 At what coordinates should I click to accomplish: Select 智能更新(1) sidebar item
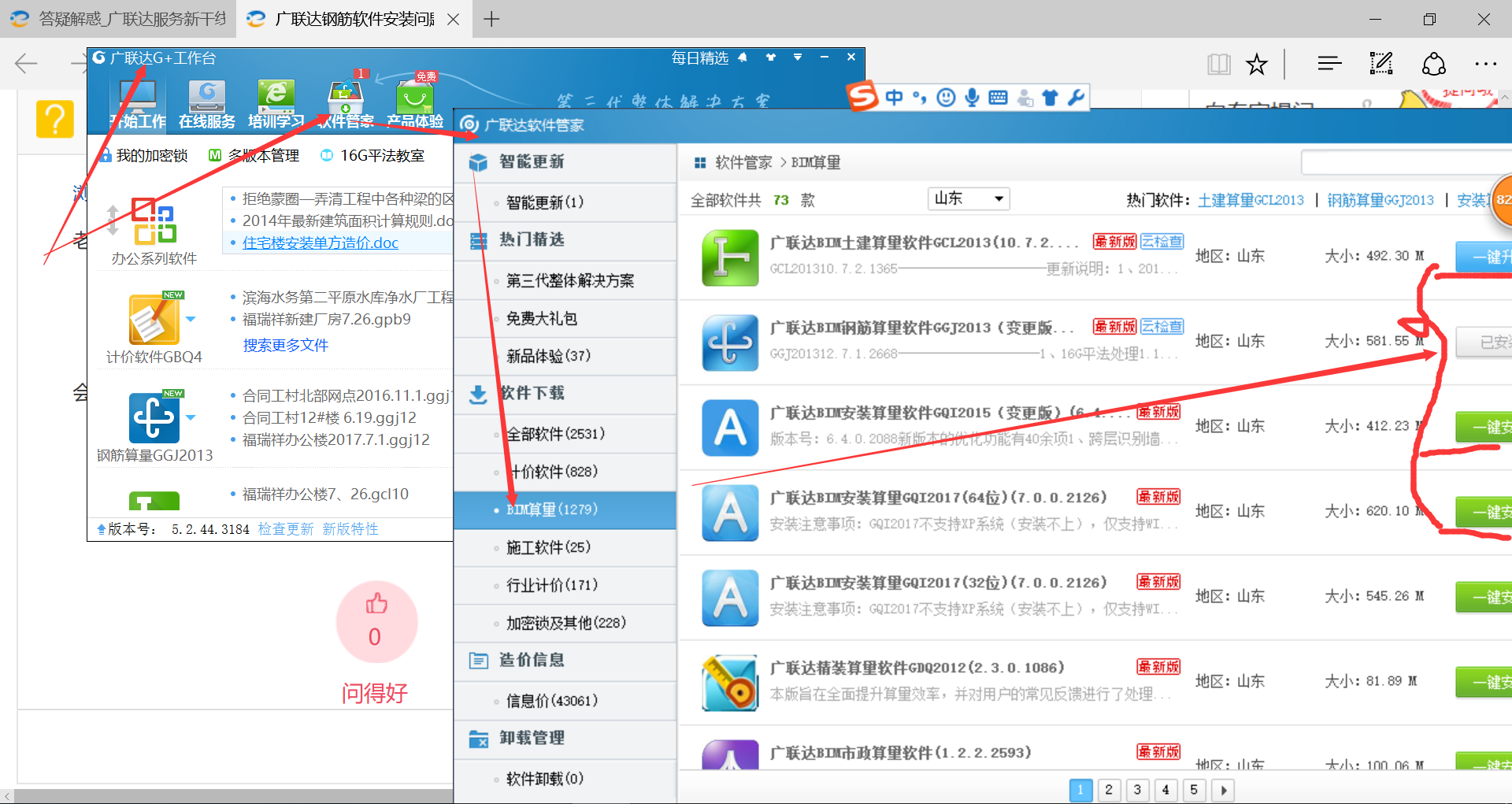coord(565,202)
